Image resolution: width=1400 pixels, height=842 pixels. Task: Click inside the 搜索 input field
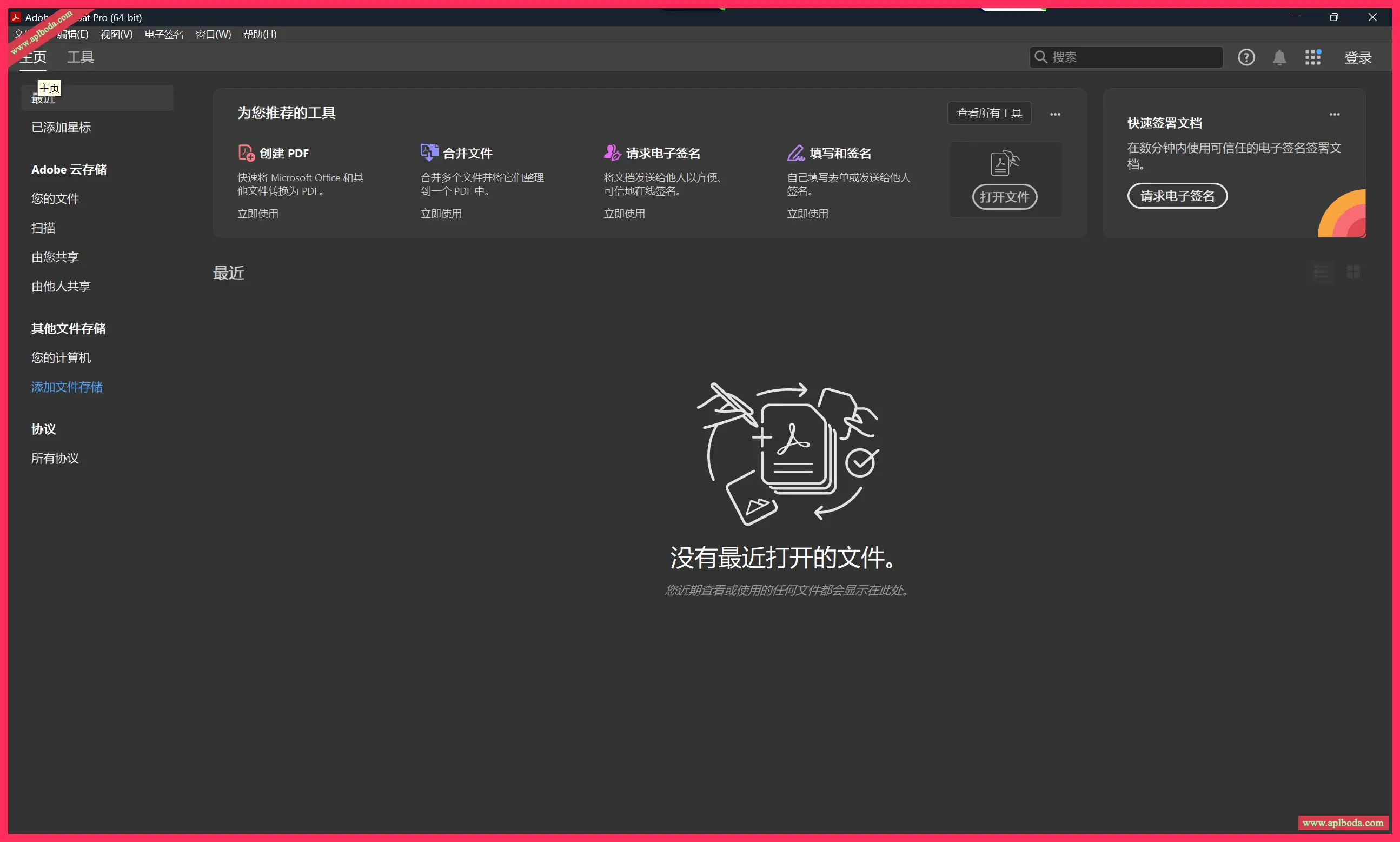[x=1129, y=57]
